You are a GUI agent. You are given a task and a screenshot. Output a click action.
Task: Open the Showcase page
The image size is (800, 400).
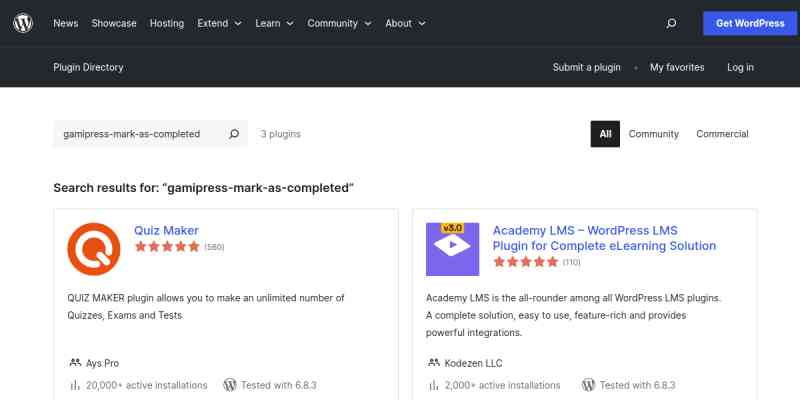[114, 23]
